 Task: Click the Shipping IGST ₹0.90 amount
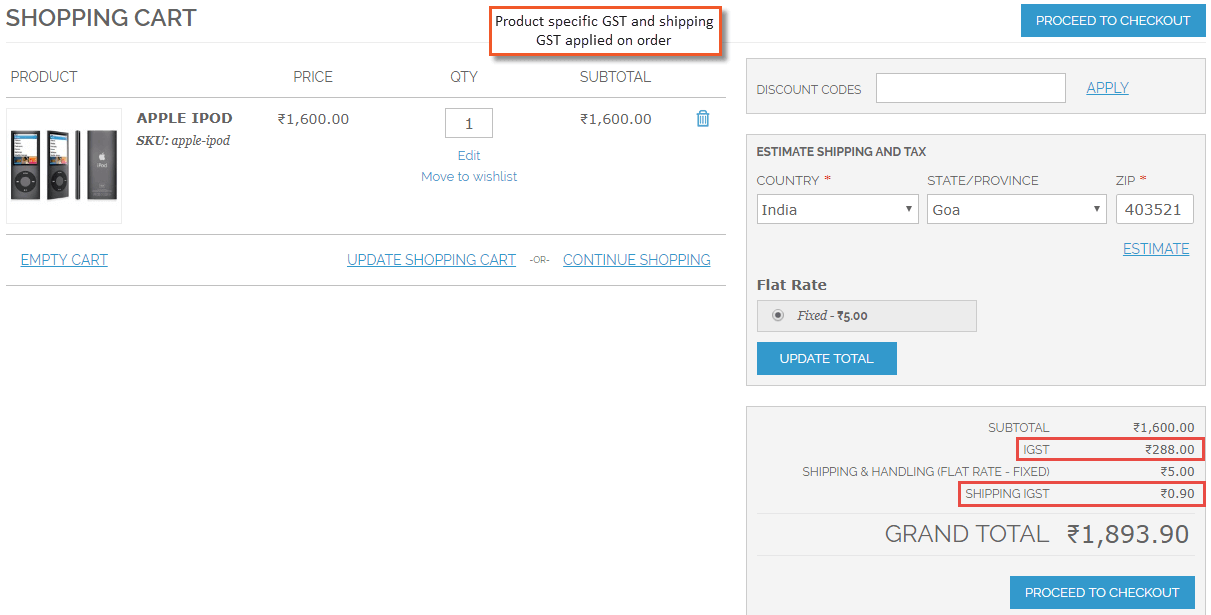point(1177,493)
